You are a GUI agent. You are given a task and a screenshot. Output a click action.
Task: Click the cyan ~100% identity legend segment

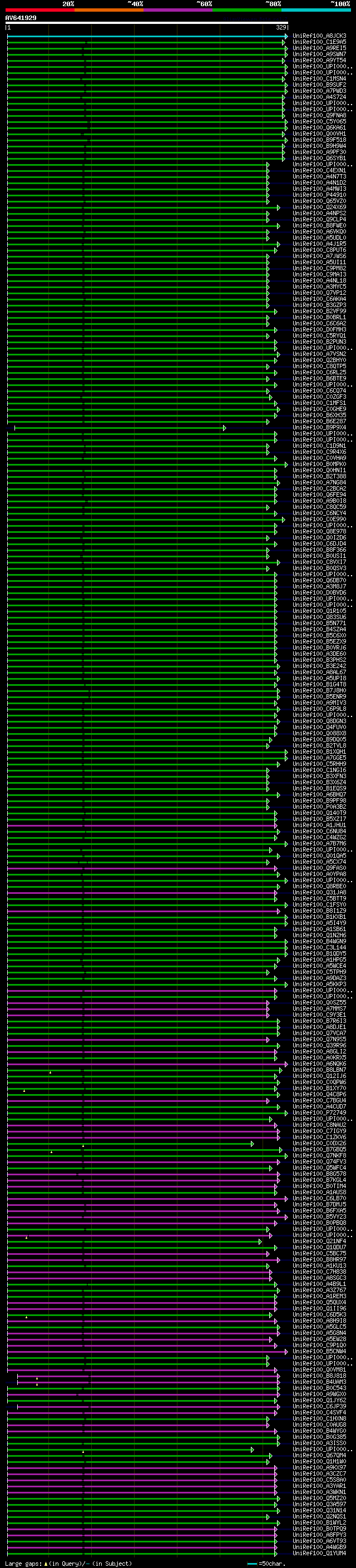click(x=317, y=10)
